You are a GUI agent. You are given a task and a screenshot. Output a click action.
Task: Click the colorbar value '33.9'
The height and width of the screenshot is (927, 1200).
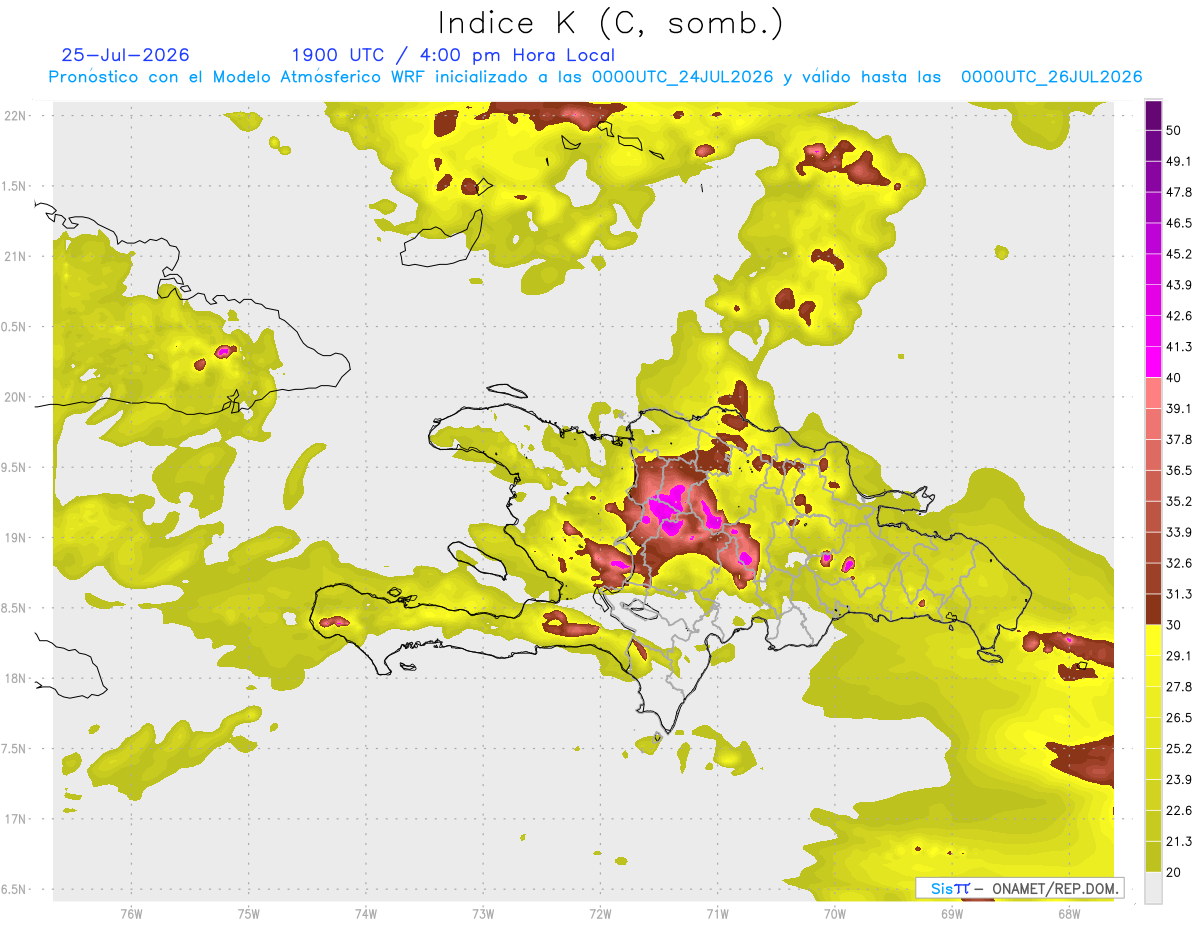click(x=1179, y=531)
